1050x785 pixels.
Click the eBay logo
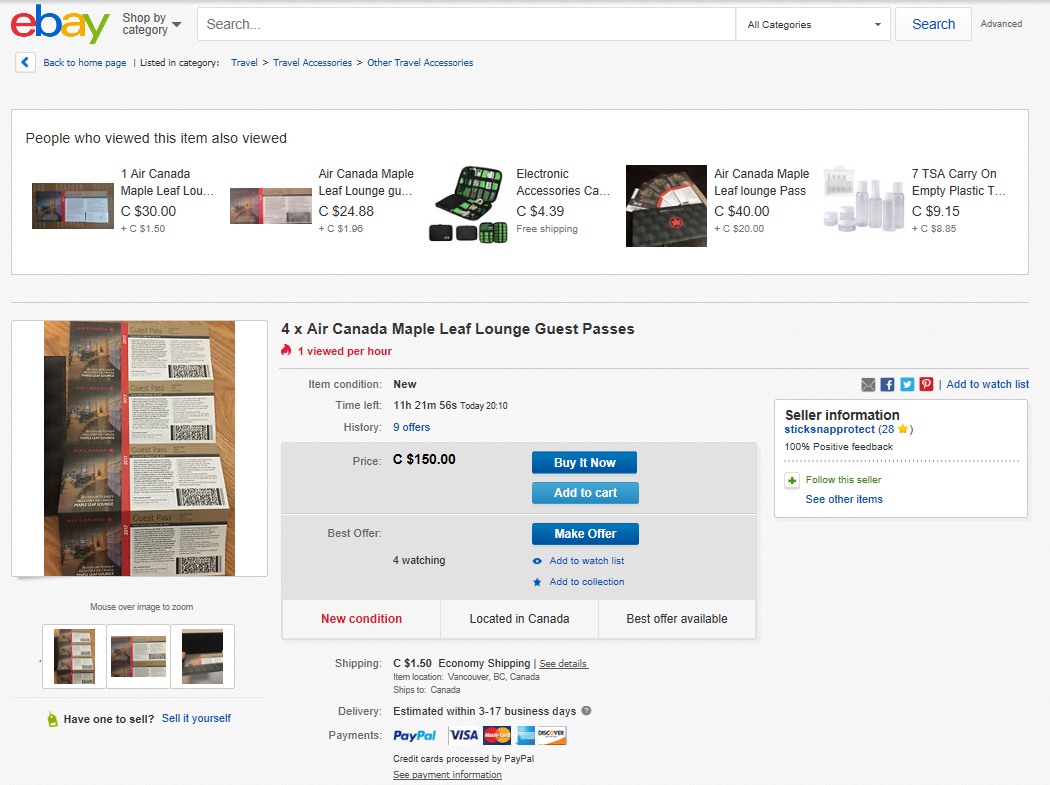coord(60,24)
